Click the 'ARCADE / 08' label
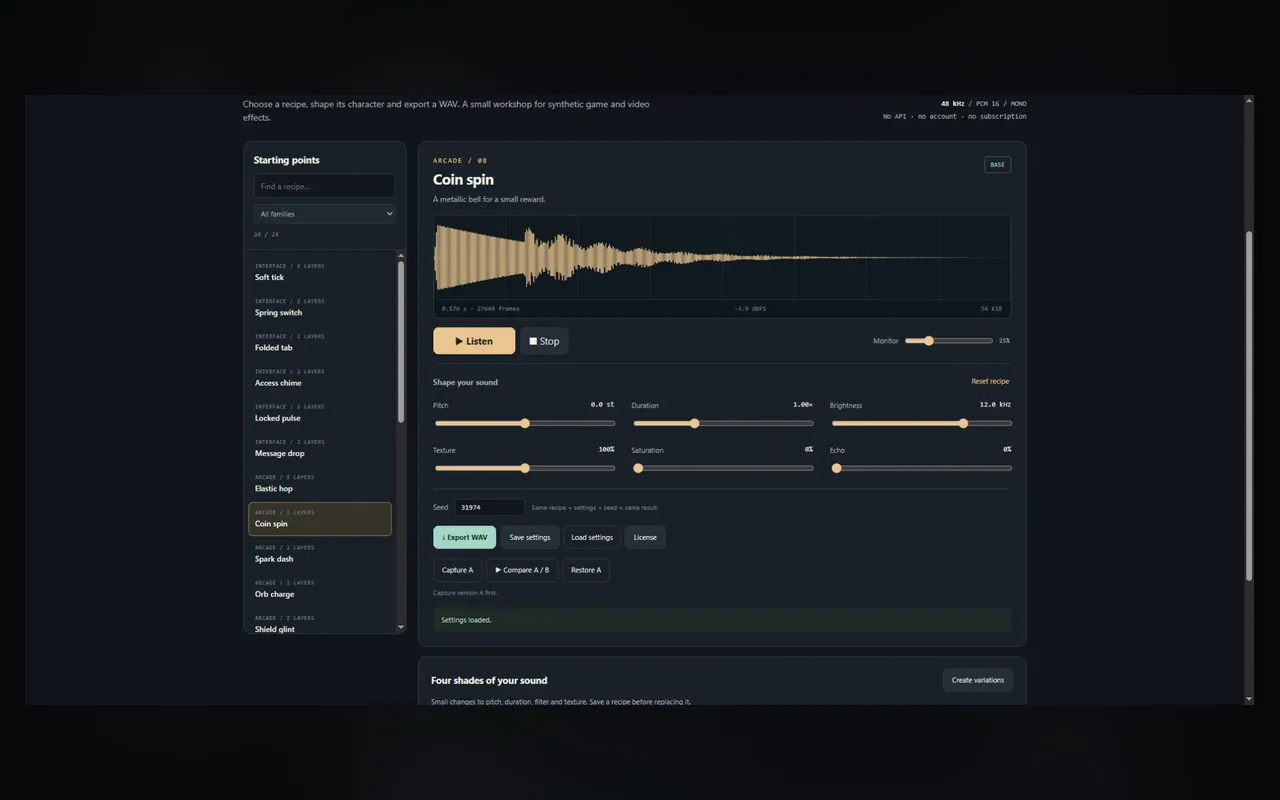The width and height of the screenshot is (1280, 800). (x=460, y=160)
